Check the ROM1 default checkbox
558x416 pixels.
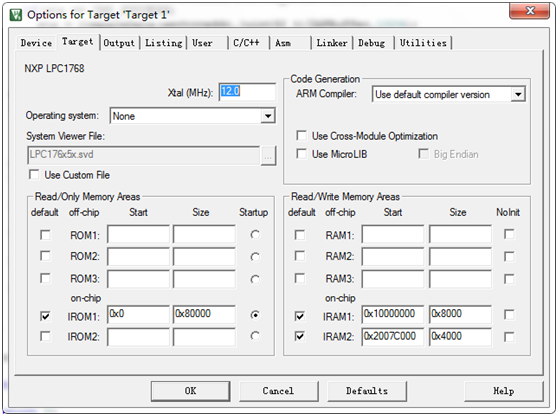click(x=46, y=235)
